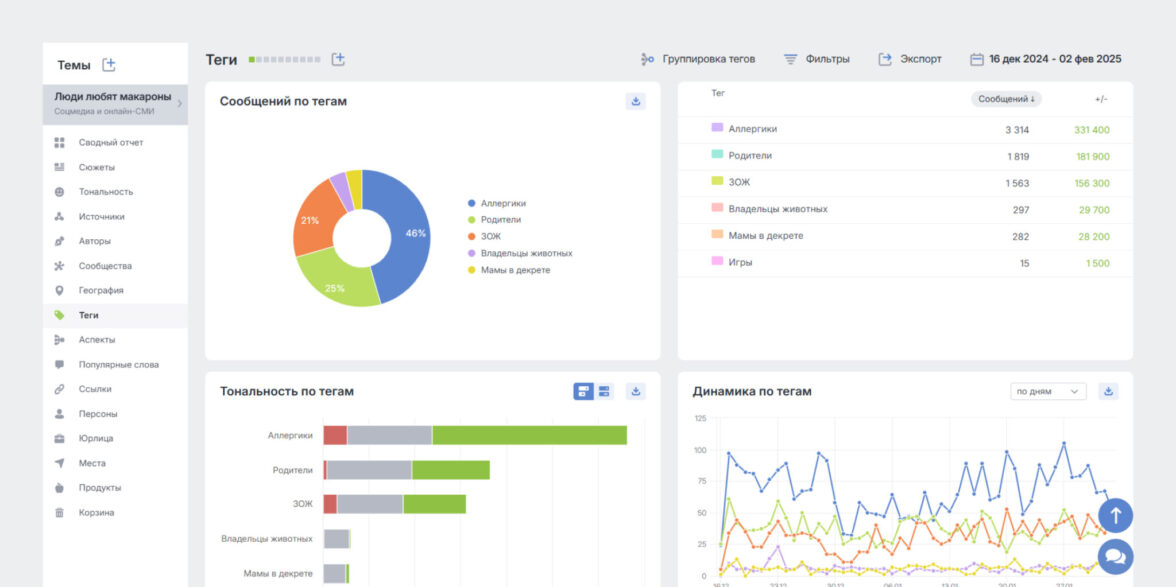The width and height of the screenshot is (1176, 587).
Task: Toggle Аллергики series in pie chart legend
Action: click(x=502, y=203)
